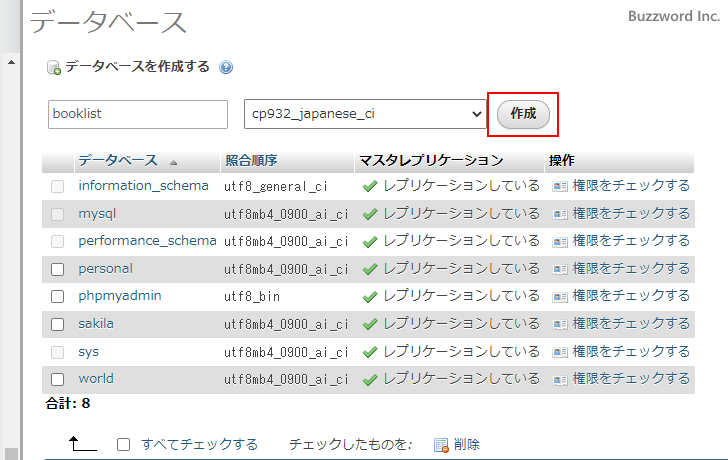Click replication checkmark in the phpmyadmin row
This screenshot has height=460, width=728.
pyautogui.click(x=370, y=297)
